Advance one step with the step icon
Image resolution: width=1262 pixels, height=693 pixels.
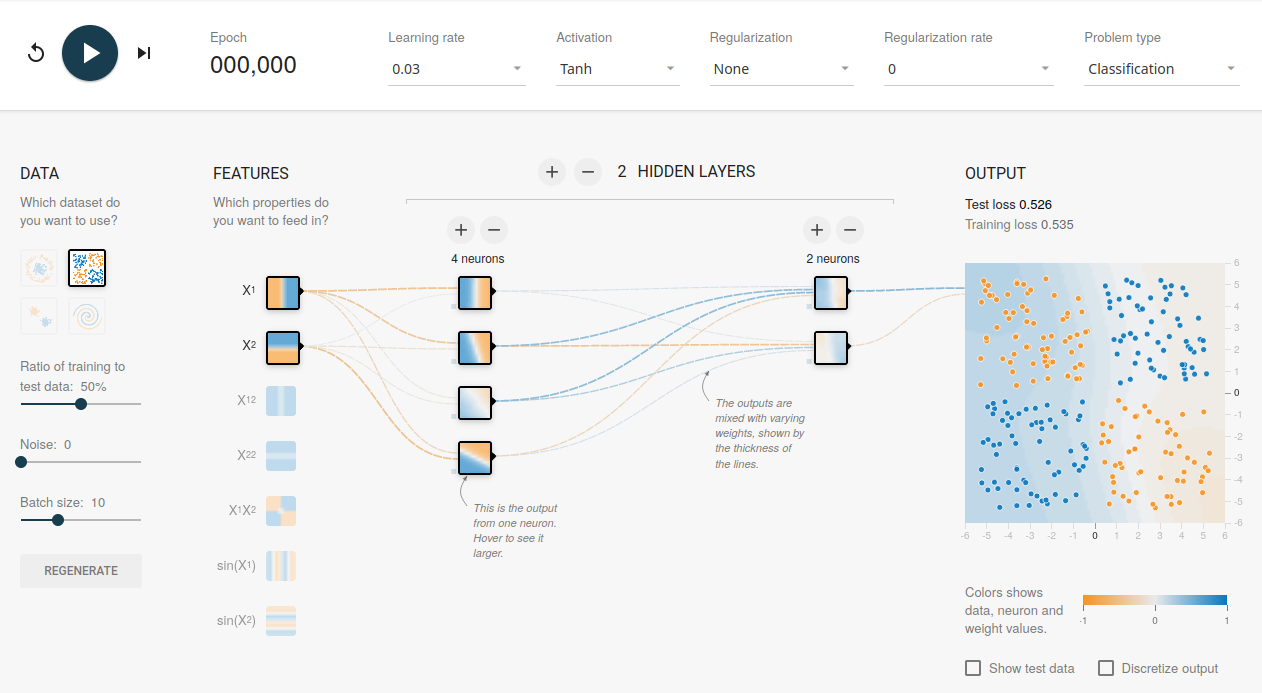144,53
